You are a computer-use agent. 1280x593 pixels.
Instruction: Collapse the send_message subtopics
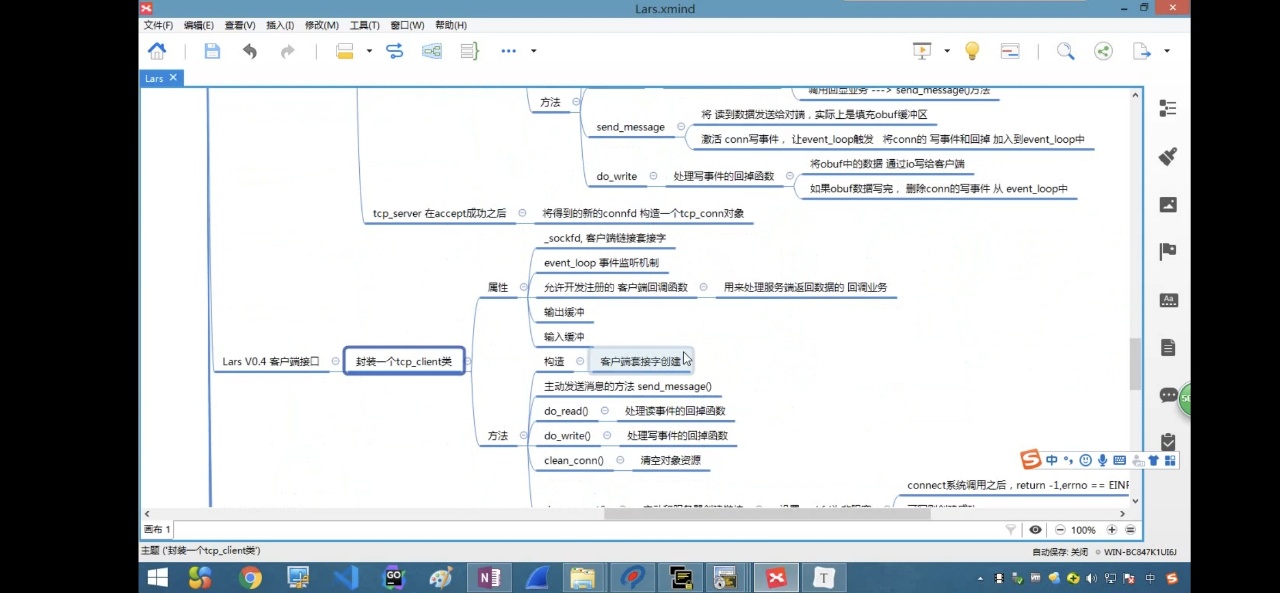[x=681, y=127]
